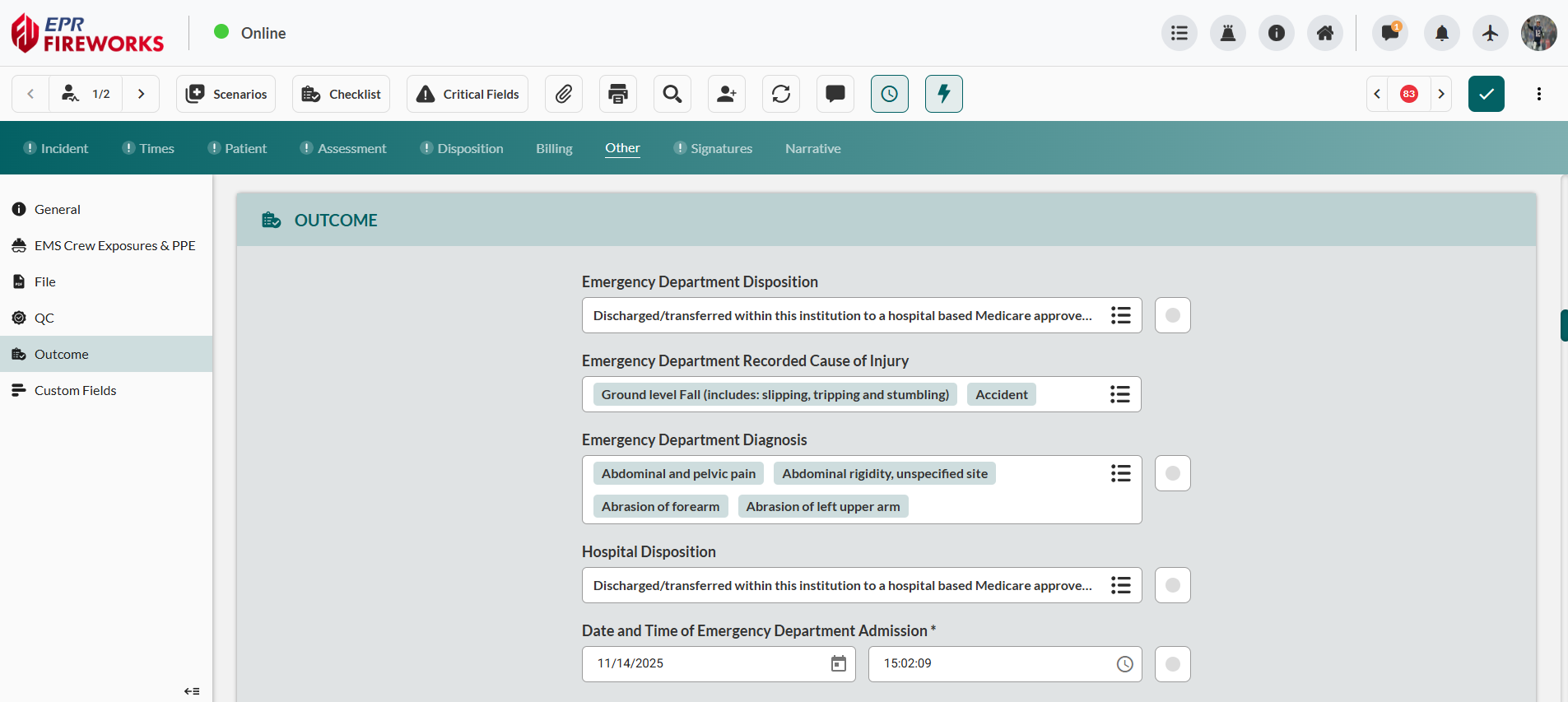Image resolution: width=1568 pixels, height=702 pixels.
Task: Go to the Billing tab
Action: click(x=554, y=148)
